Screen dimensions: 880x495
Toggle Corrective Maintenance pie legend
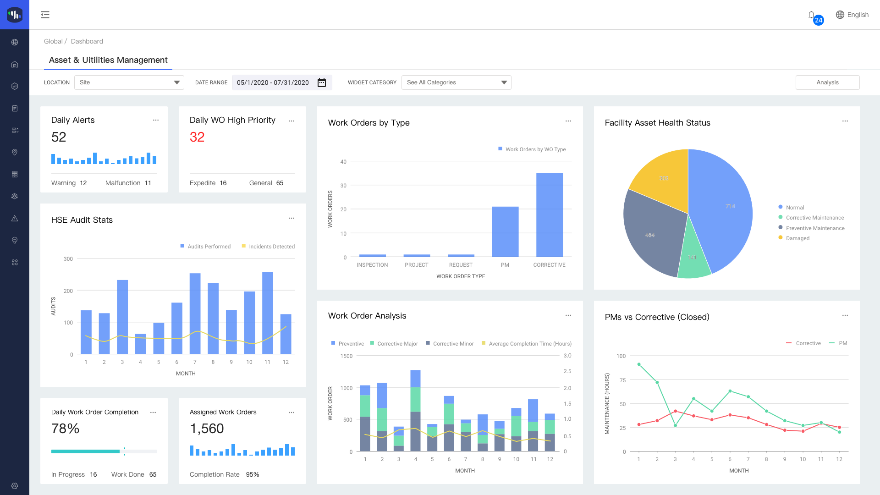pyautogui.click(x=811, y=218)
